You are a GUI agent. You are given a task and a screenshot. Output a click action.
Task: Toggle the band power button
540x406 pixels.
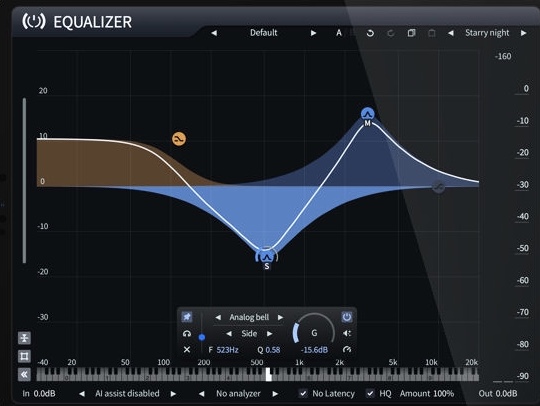[347, 317]
